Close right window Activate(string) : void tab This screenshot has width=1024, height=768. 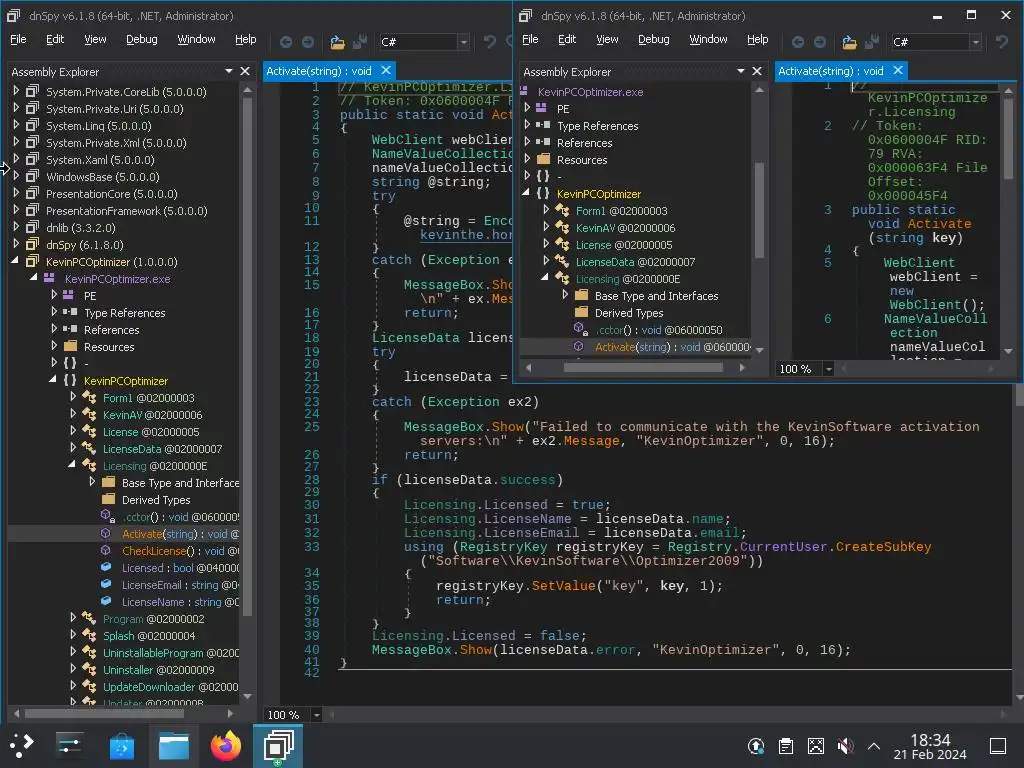[898, 71]
